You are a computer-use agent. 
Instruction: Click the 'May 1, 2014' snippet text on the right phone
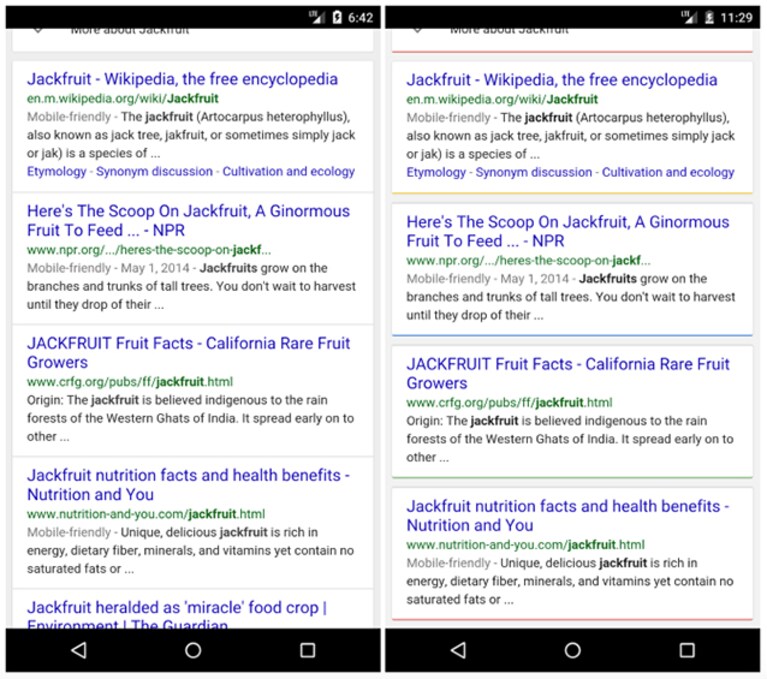coord(535,279)
